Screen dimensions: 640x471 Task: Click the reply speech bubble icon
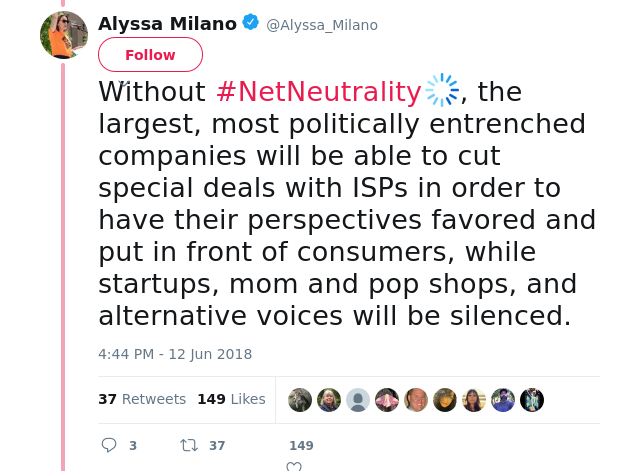(x=109, y=445)
